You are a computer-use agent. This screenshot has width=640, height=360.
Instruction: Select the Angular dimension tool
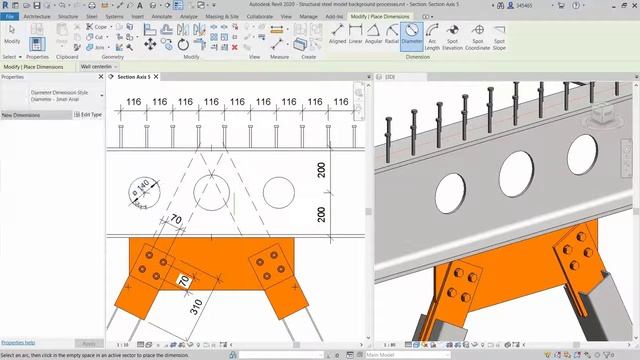coord(373,34)
